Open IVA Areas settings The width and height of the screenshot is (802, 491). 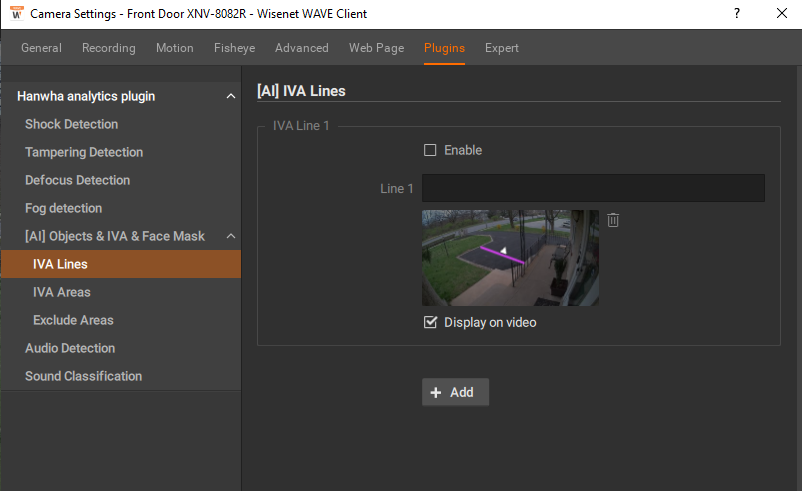click(62, 292)
